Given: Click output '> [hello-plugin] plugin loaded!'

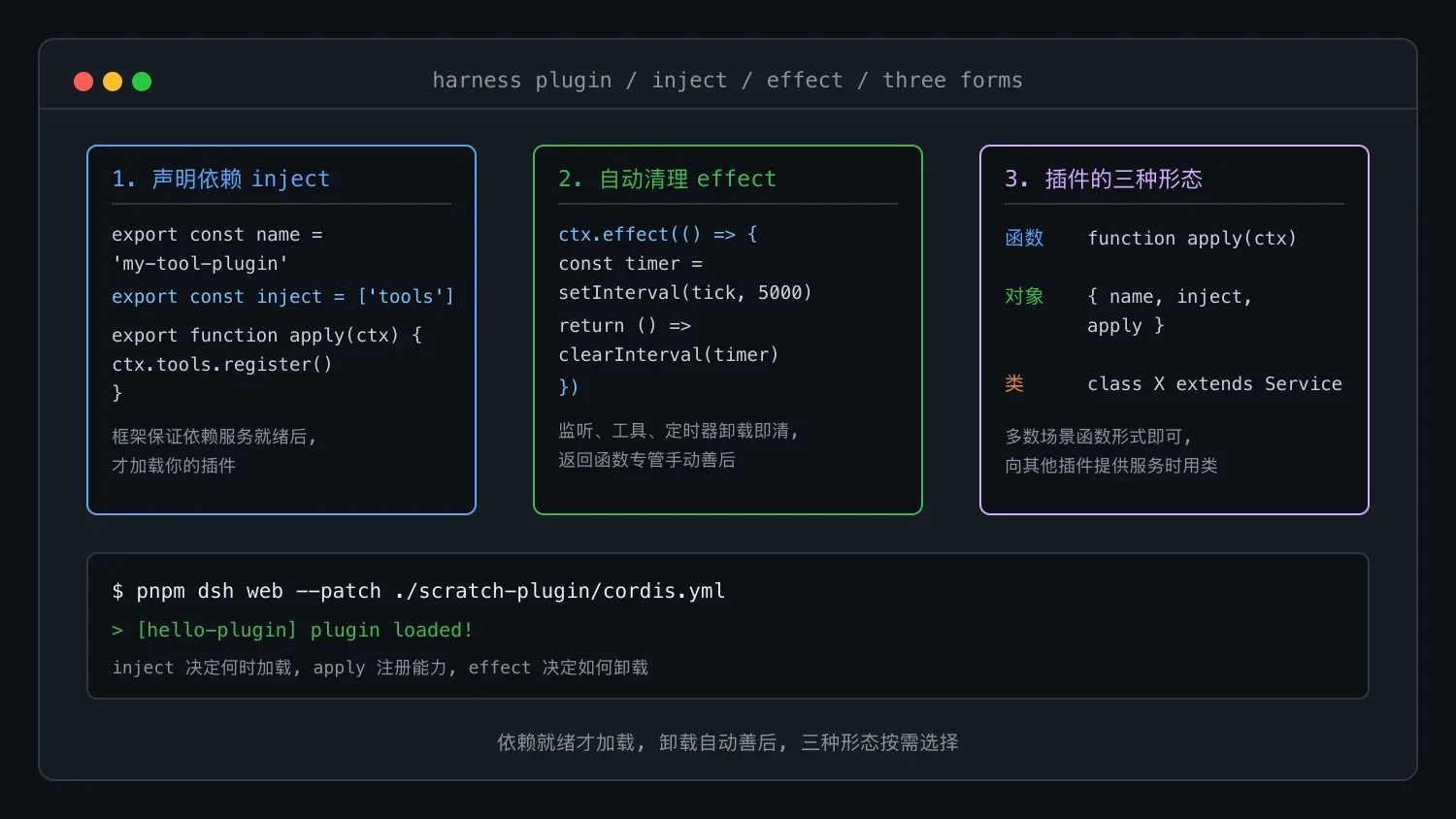Looking at the screenshot, I should tap(292, 631).
